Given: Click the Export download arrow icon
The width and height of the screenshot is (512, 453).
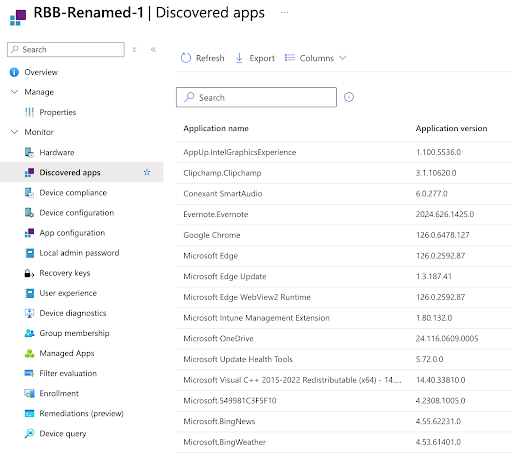Looking at the screenshot, I should tap(239, 58).
